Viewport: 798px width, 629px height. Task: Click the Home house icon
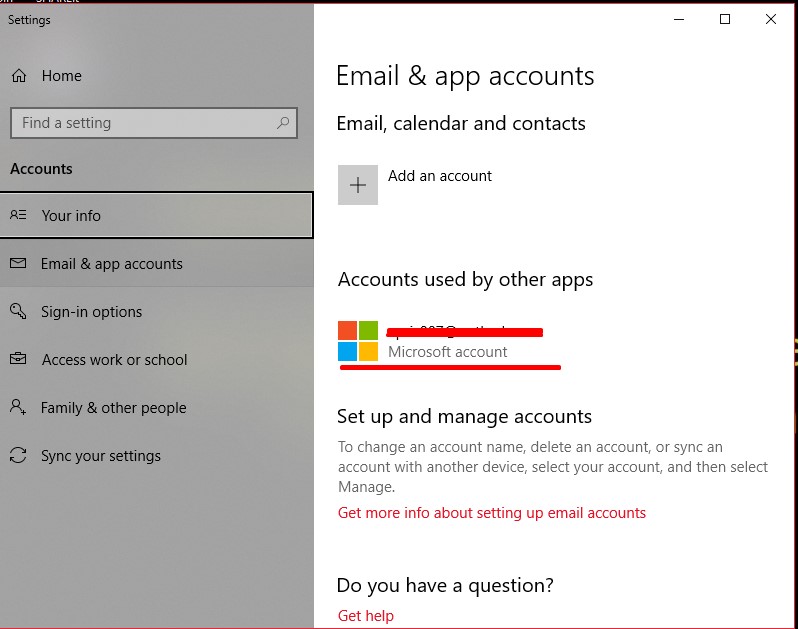tap(19, 76)
